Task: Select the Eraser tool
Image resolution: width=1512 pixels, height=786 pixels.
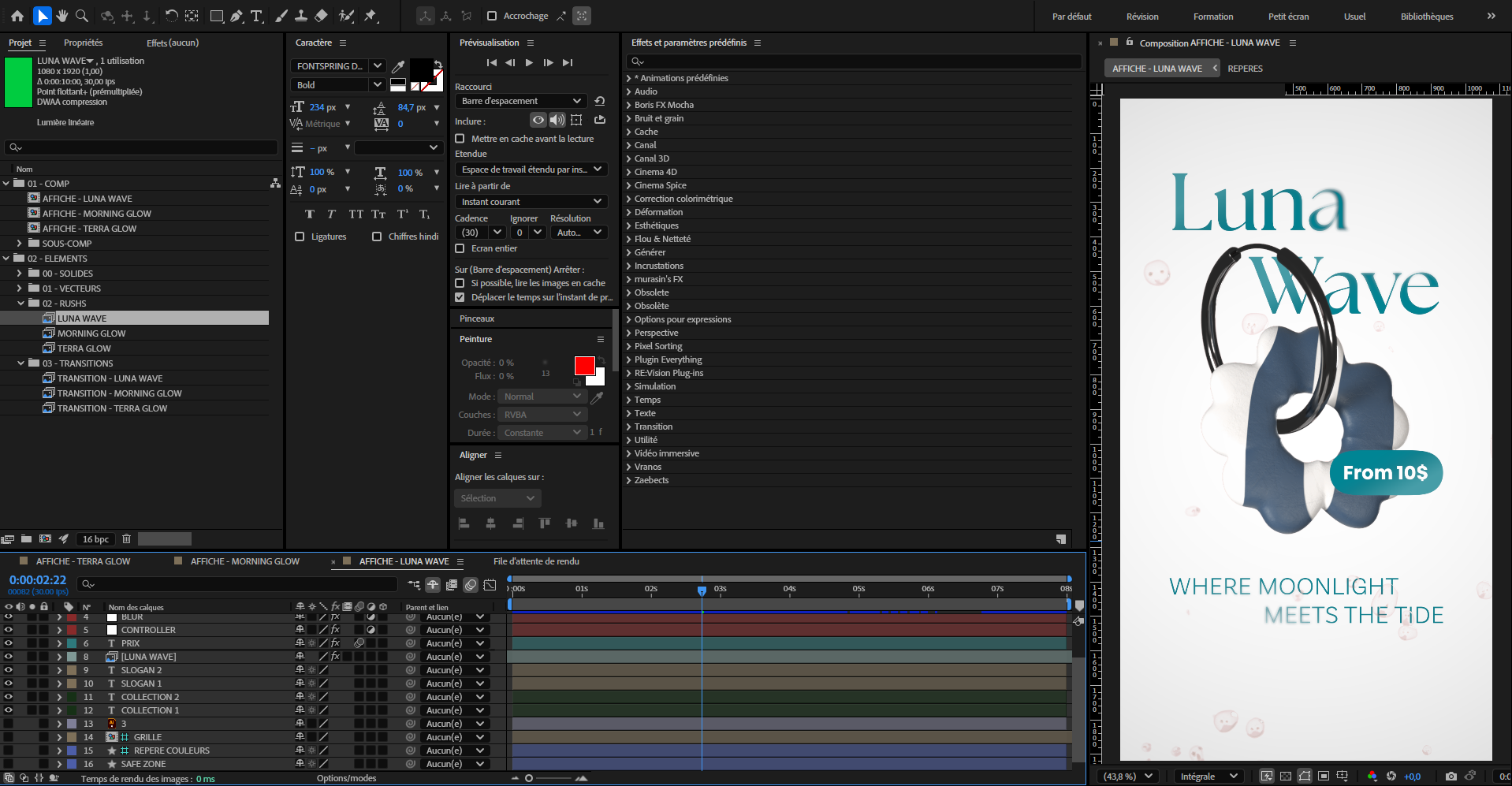Action: (321, 16)
